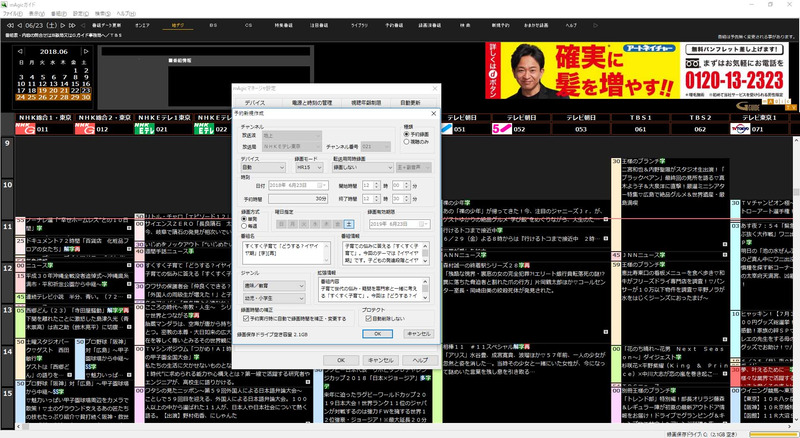The width and height of the screenshot is (800, 438).
Task: Toggle 予約実行時に自動で録画時間を補正 checkbox
Action: (246, 319)
